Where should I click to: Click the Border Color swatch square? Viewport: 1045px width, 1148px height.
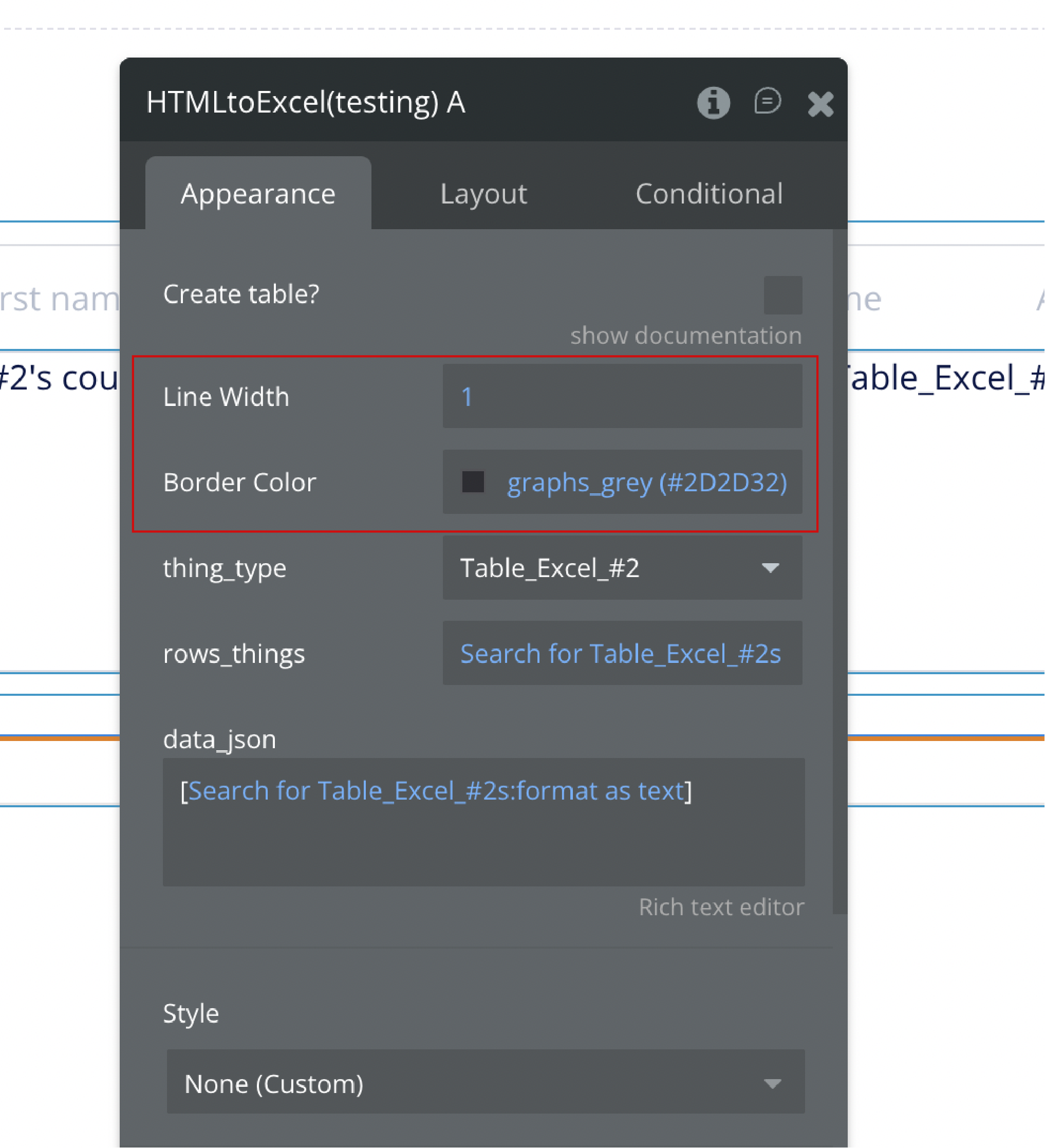click(473, 482)
